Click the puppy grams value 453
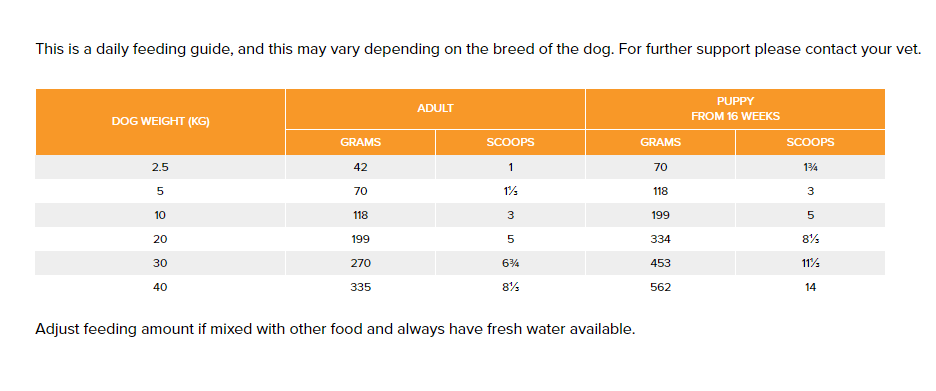This screenshot has width=936, height=391. (660, 263)
